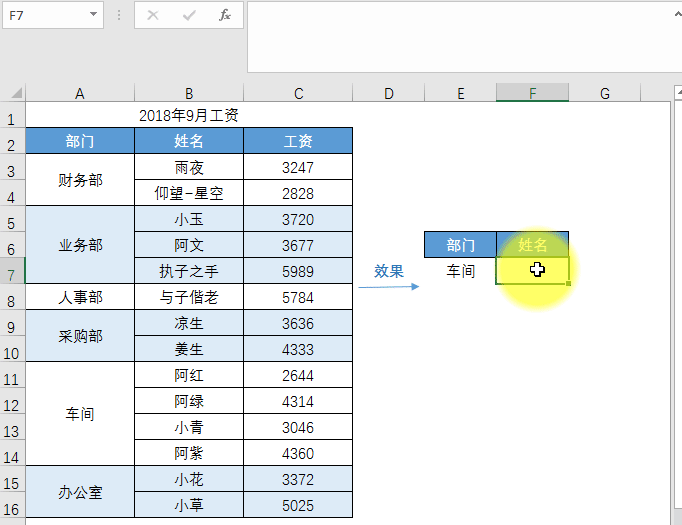Image resolution: width=682 pixels, height=525 pixels.
Task: Click the 车间 cell in column E
Action: click(x=461, y=271)
